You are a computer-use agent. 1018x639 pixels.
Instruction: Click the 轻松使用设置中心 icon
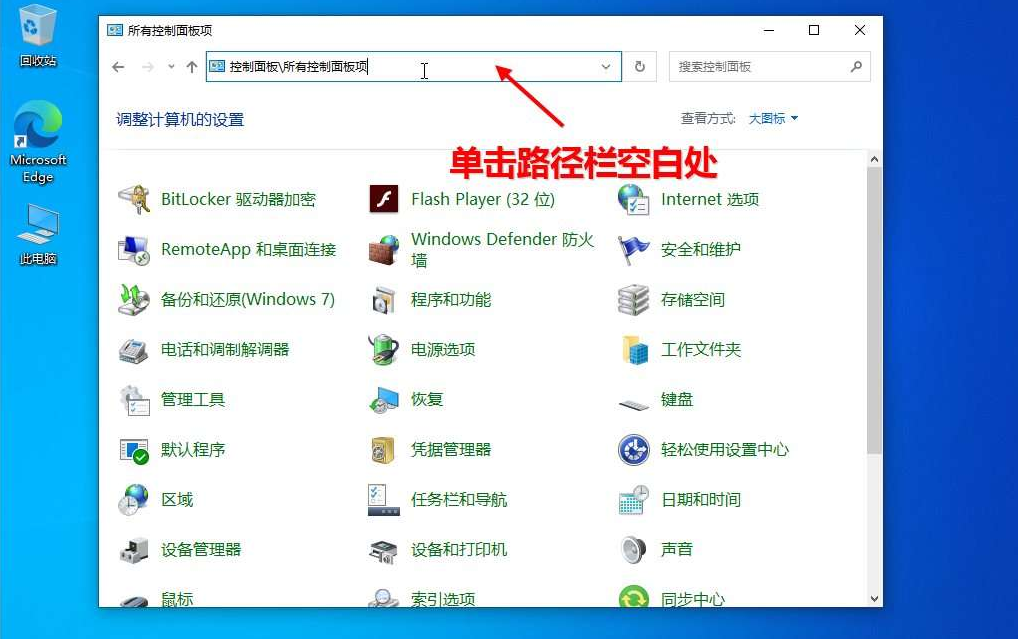634,449
